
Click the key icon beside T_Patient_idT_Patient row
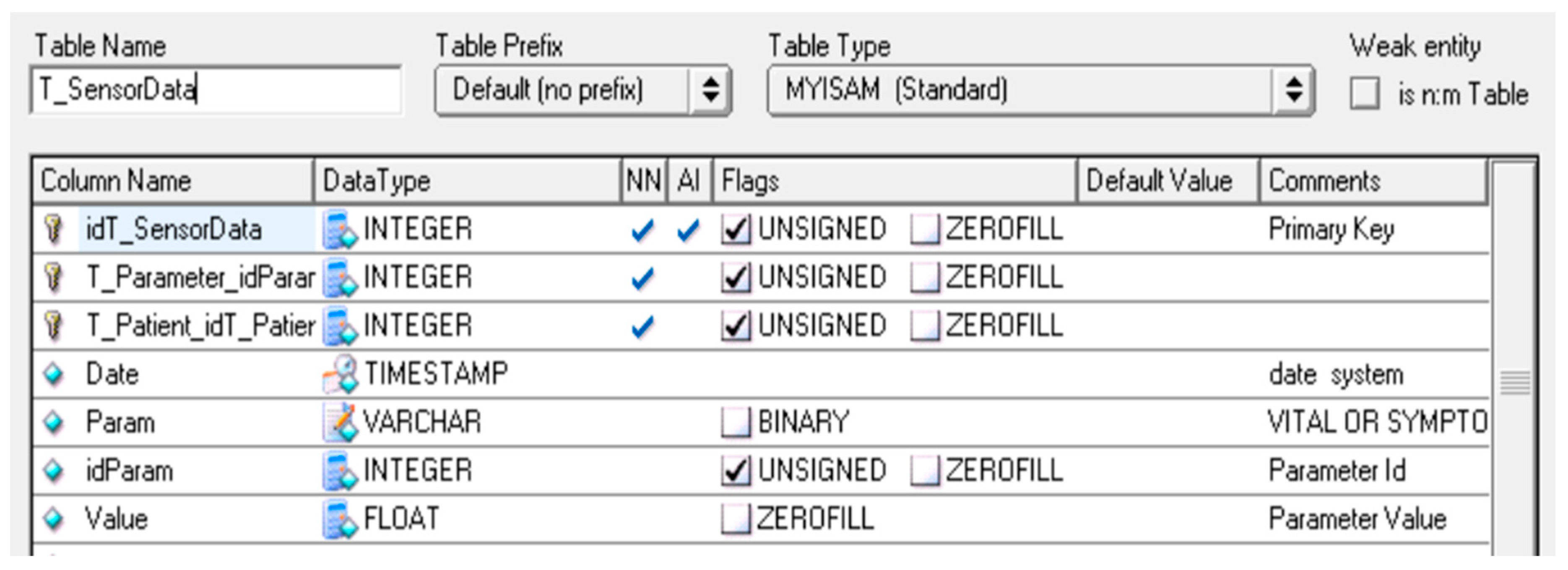[54, 326]
